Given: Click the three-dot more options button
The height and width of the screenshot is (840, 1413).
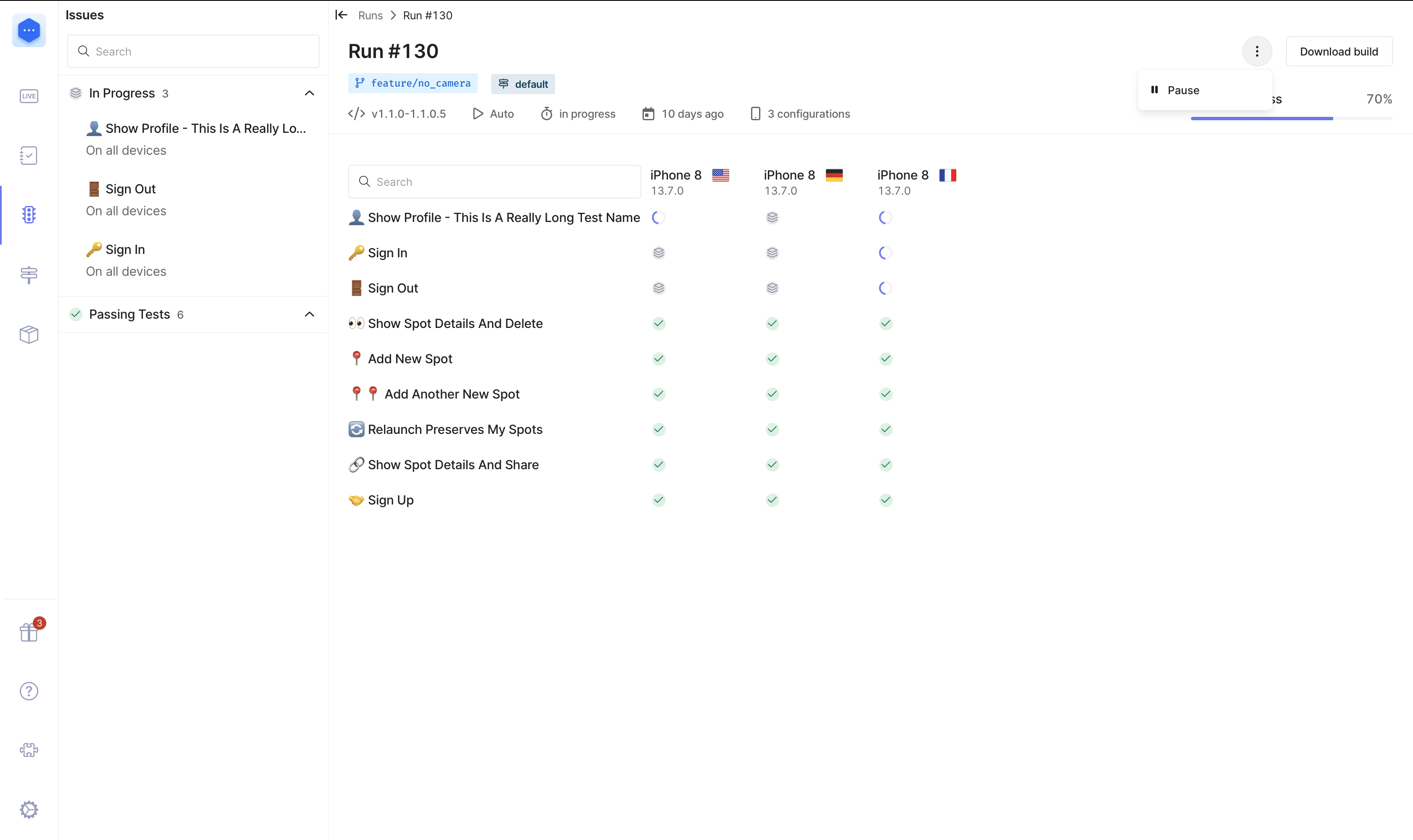Looking at the screenshot, I should [1257, 52].
